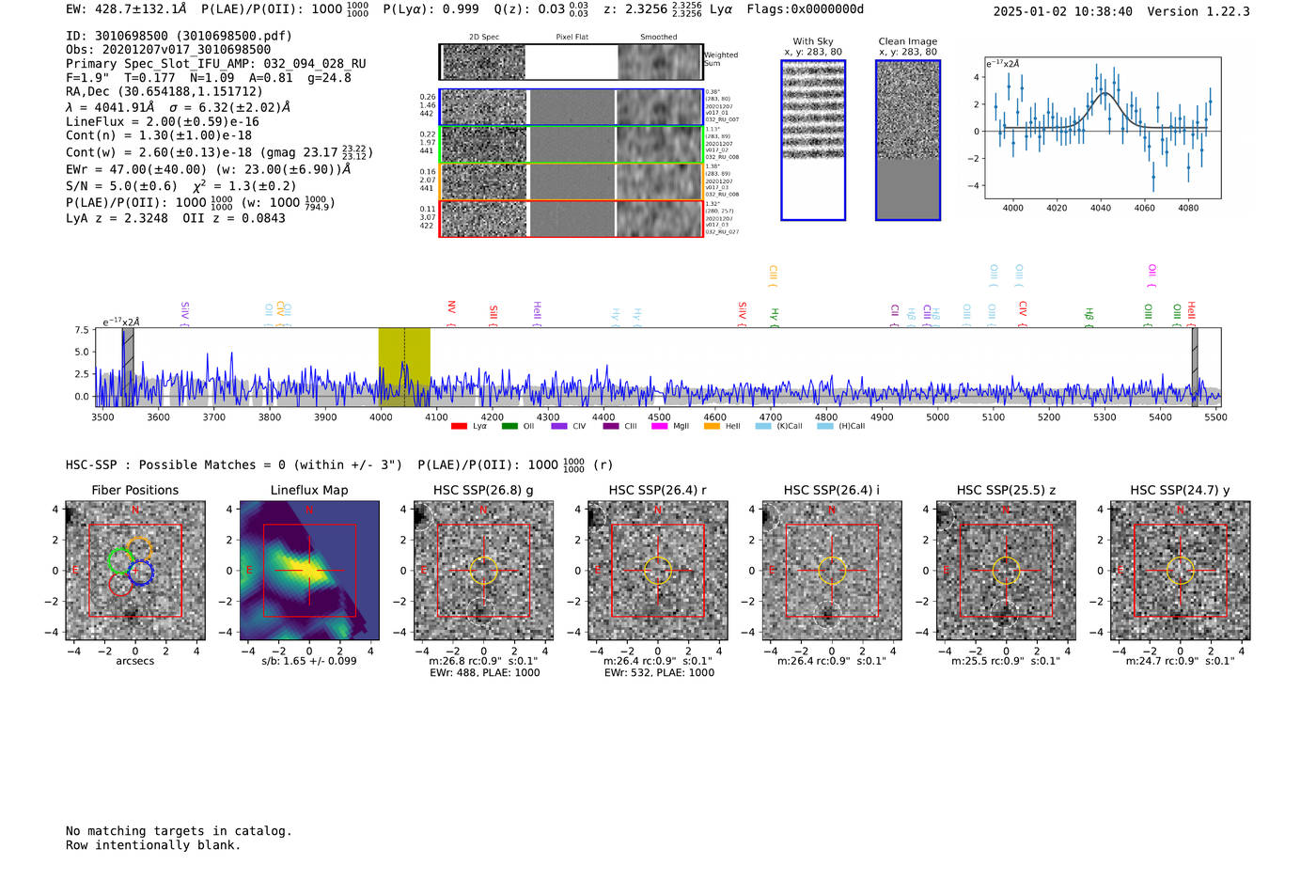
Task: Open the Fiber Positions panel image
Action: click(135, 571)
